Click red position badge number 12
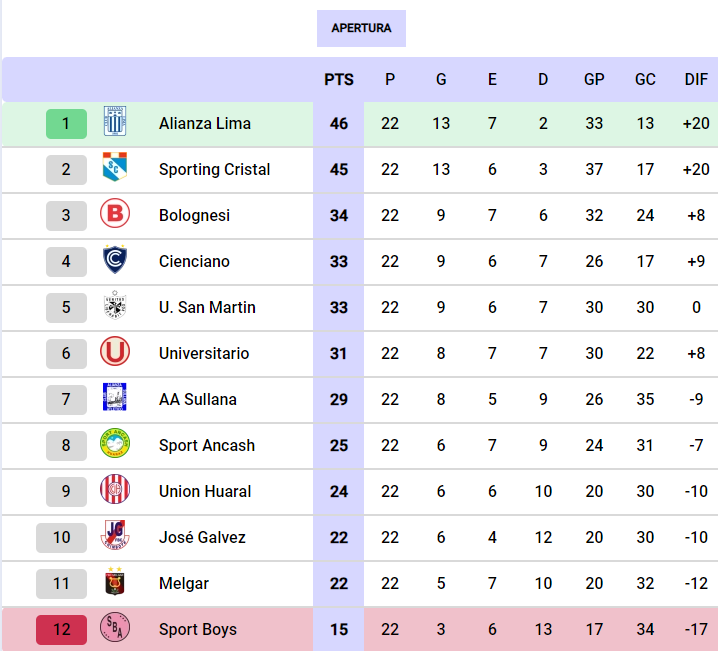The width and height of the screenshot is (718, 651). tap(62, 630)
